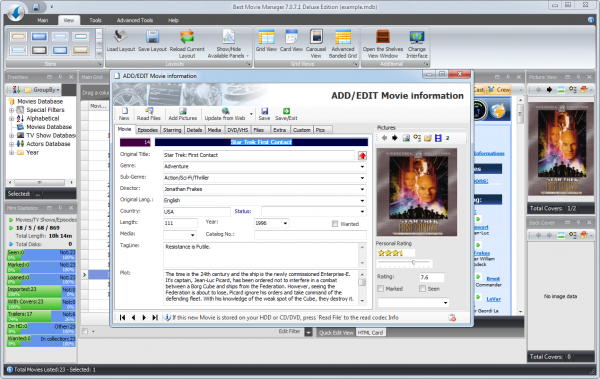Toggle the Seen checkbox
The height and width of the screenshot is (379, 600).
click(422, 289)
